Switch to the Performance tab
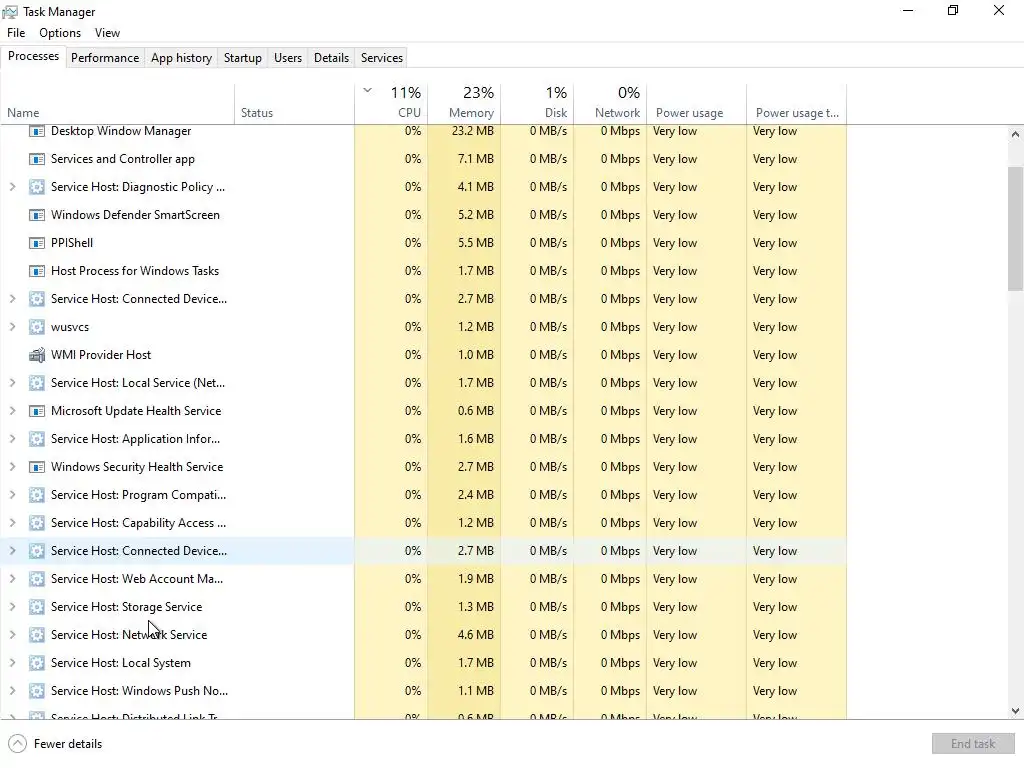 coord(105,57)
